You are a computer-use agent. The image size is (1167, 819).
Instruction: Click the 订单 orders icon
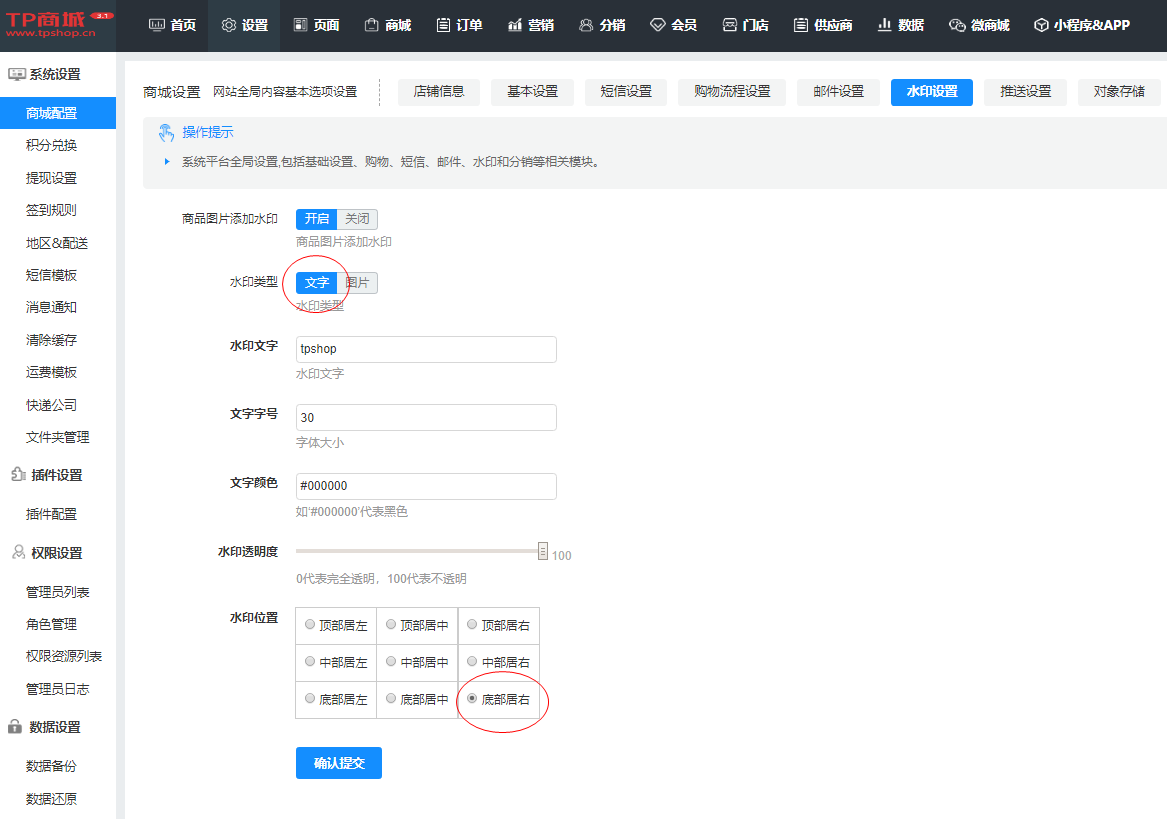(443, 25)
